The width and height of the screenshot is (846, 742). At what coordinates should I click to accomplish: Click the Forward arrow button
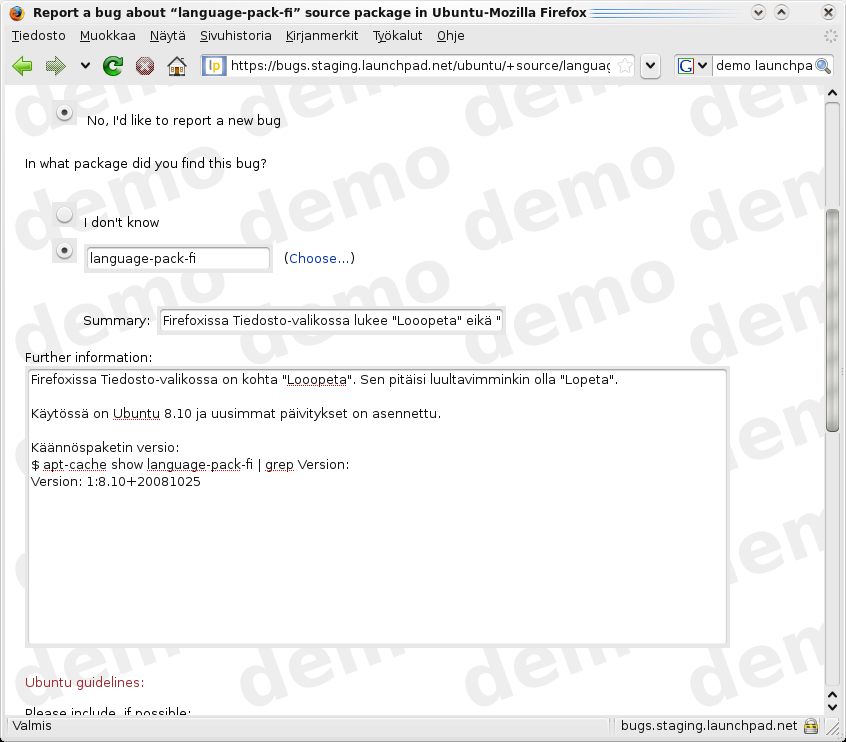tap(56, 66)
